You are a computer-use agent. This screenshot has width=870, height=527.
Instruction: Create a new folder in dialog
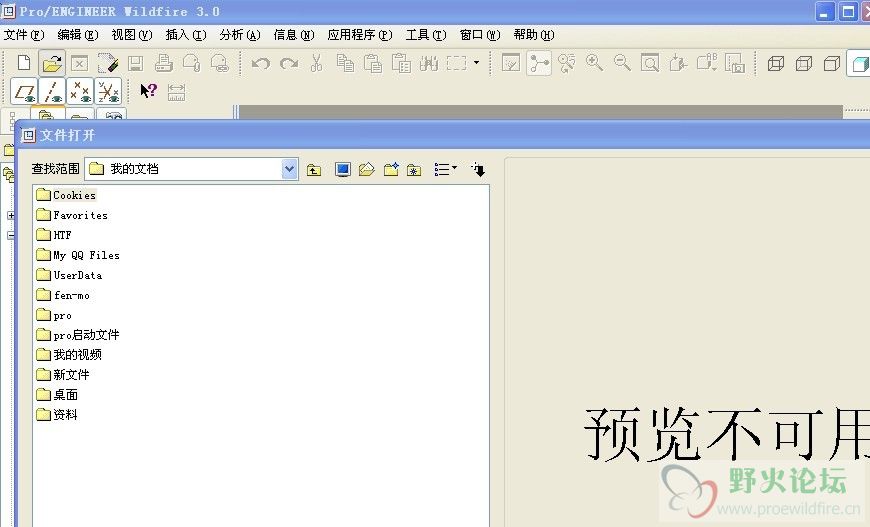tap(391, 169)
